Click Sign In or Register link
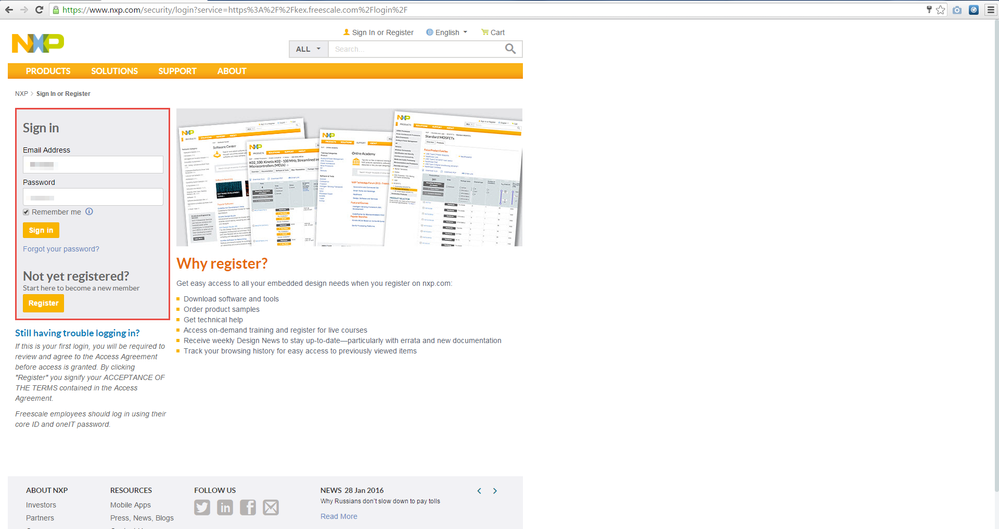Image resolution: width=999 pixels, height=529 pixels. coord(378,33)
